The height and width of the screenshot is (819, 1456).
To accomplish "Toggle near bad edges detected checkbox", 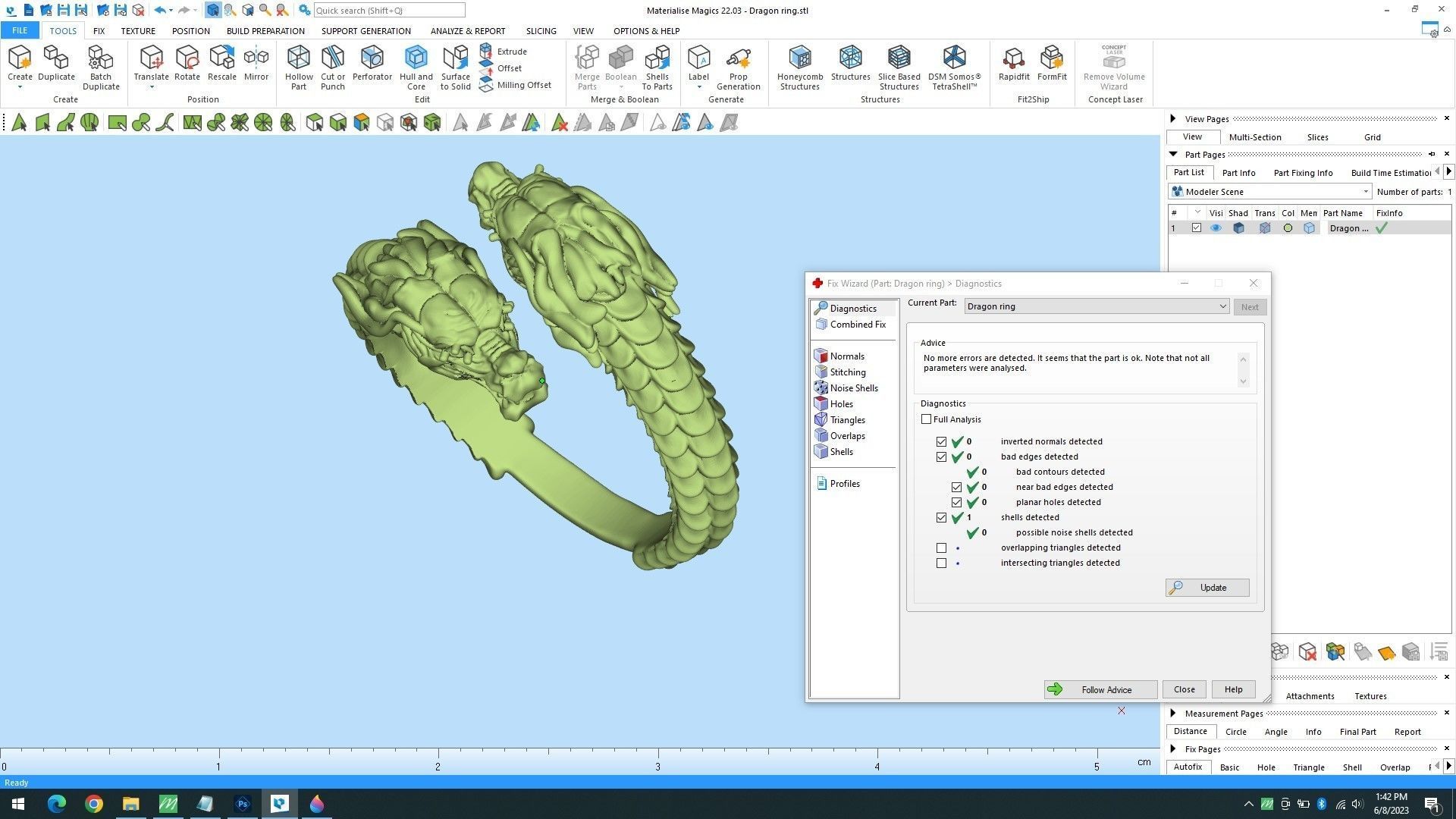I will (x=956, y=487).
